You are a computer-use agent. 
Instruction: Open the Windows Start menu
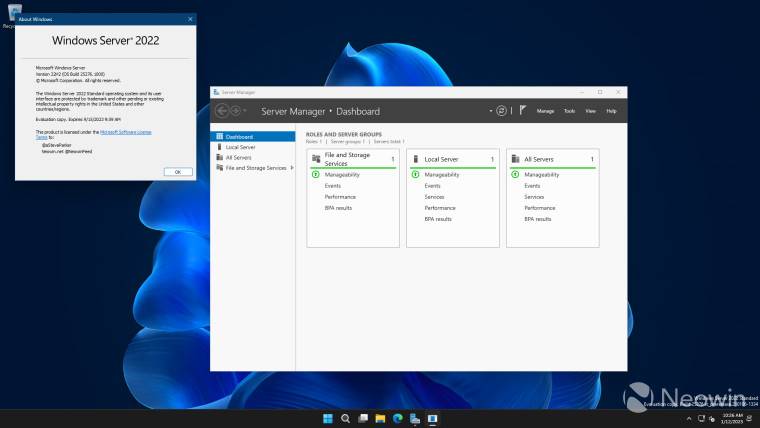328,418
